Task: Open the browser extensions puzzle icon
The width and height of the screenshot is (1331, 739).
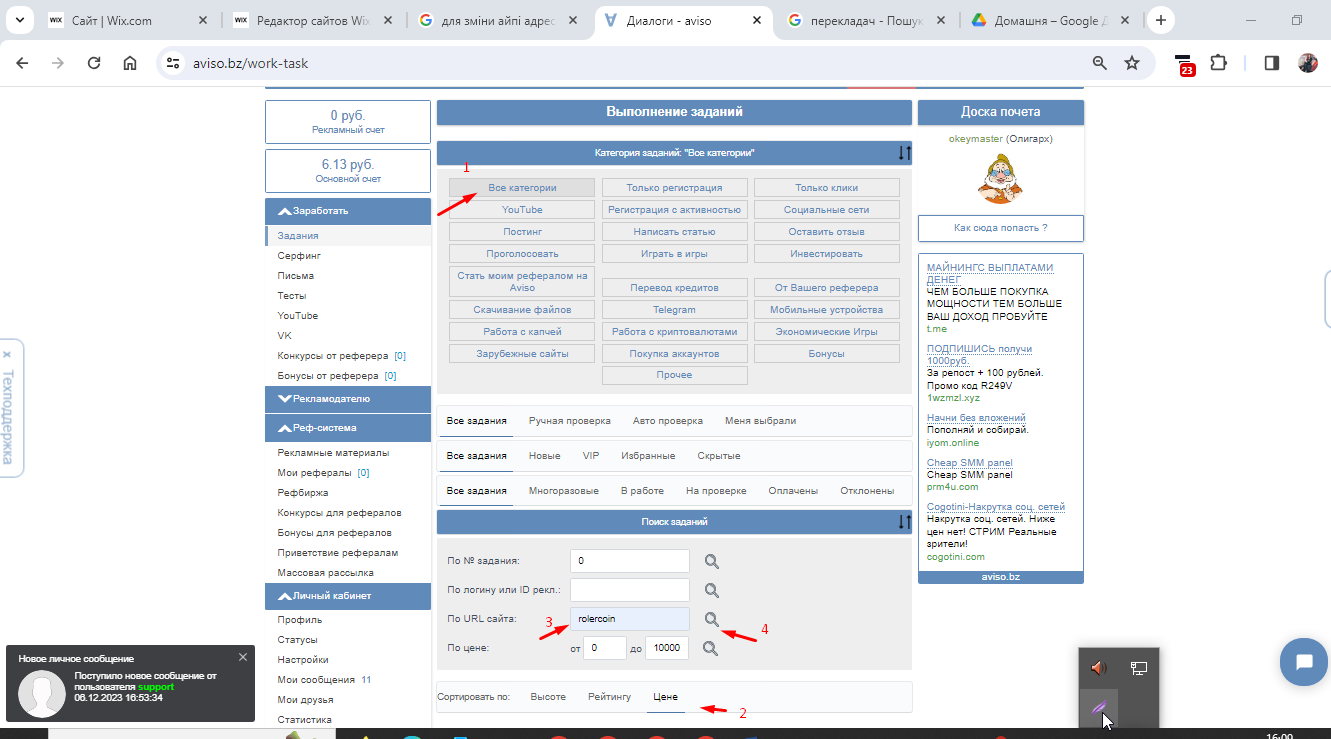Action: pos(1218,63)
